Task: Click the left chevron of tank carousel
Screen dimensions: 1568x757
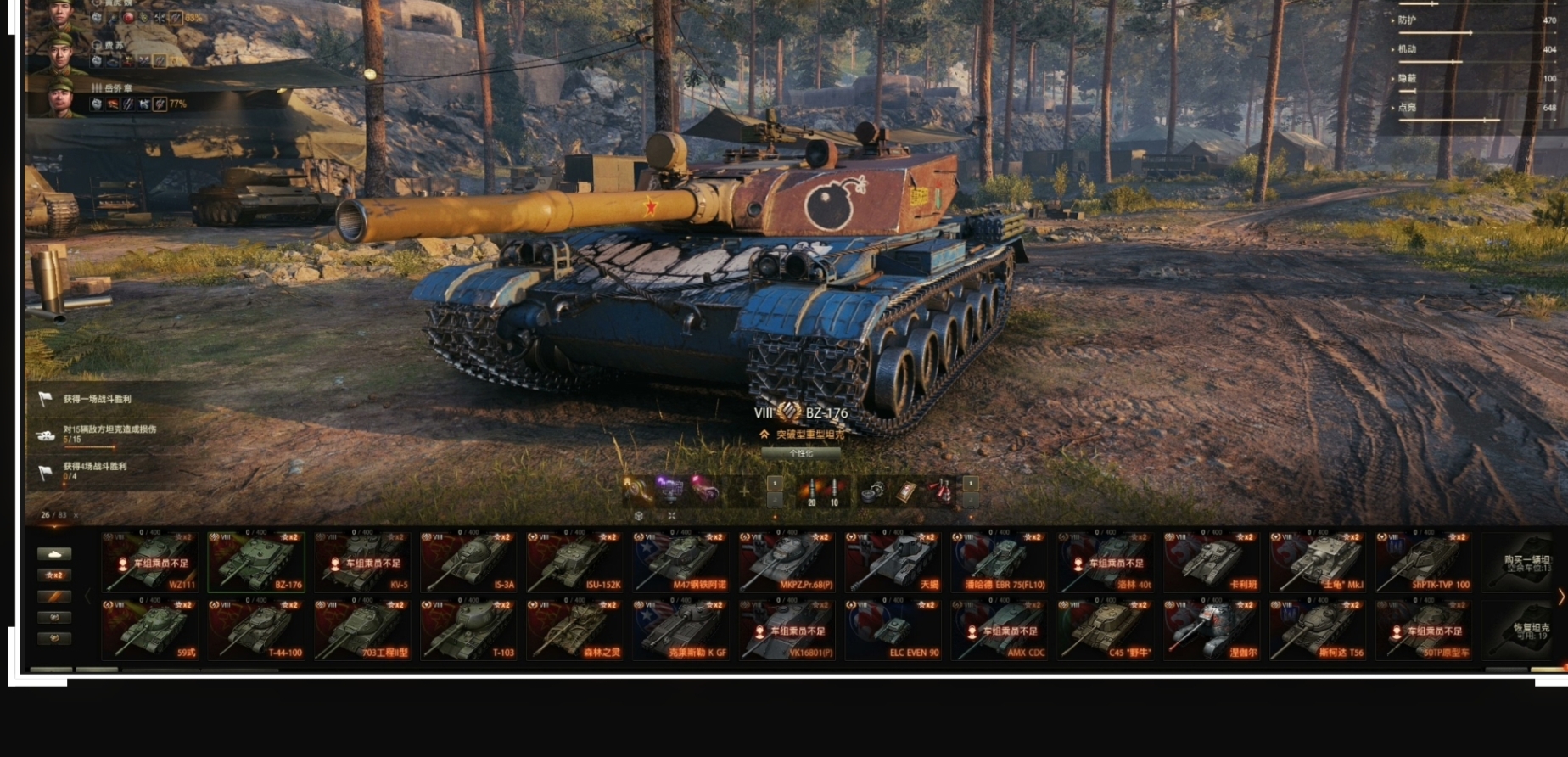Action: click(87, 597)
